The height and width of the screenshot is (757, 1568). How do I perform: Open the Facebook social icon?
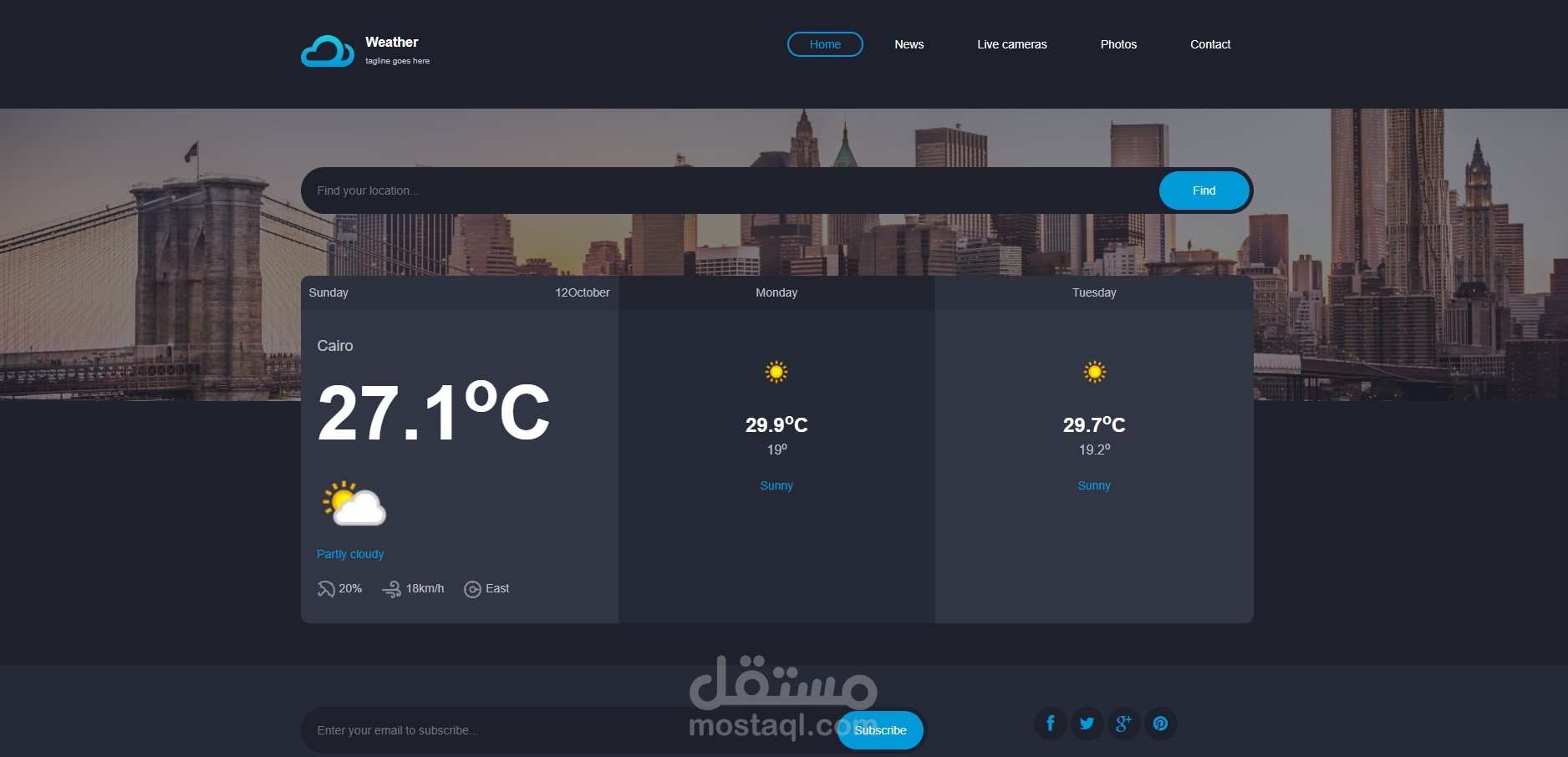(1050, 724)
